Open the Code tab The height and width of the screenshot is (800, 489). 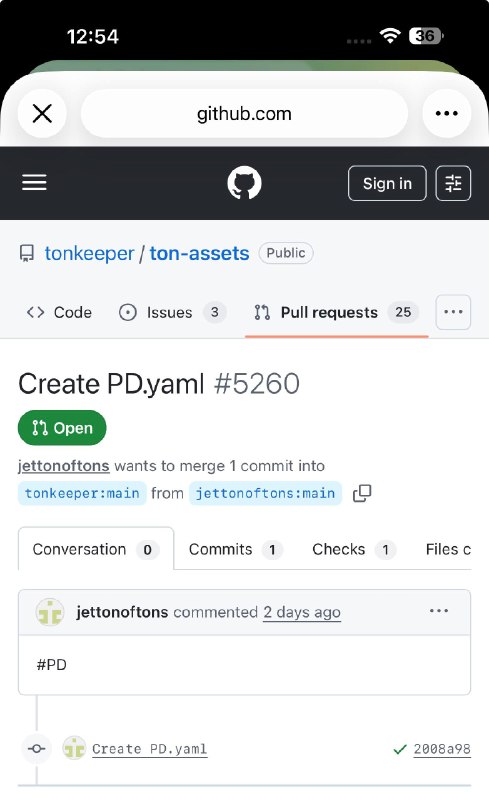59,312
